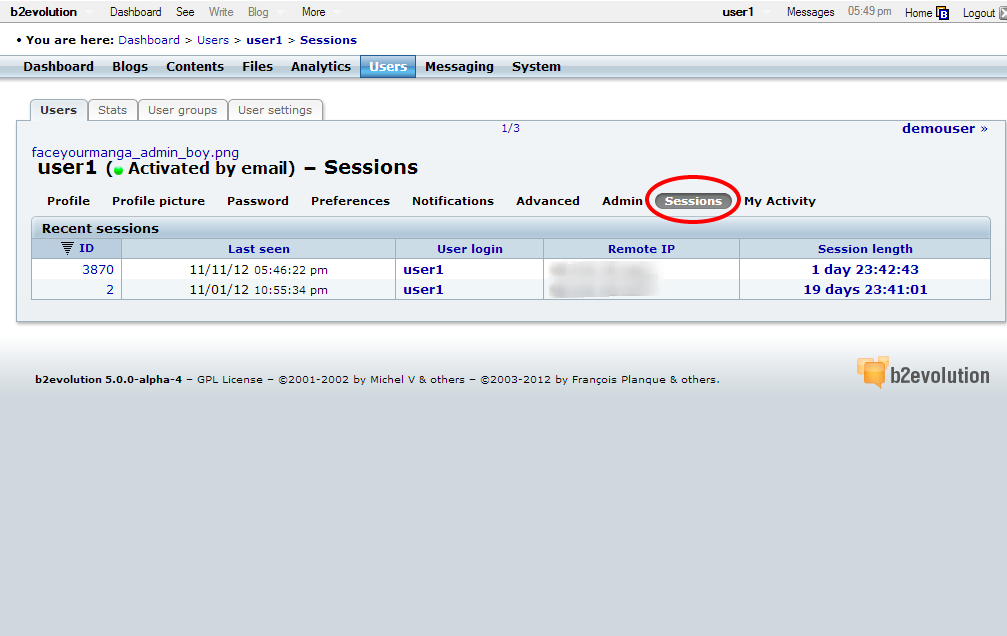Click the last seen value 11/01/12 10:55:34 pm
Viewport: 1007px width, 636px height.
pos(258,290)
